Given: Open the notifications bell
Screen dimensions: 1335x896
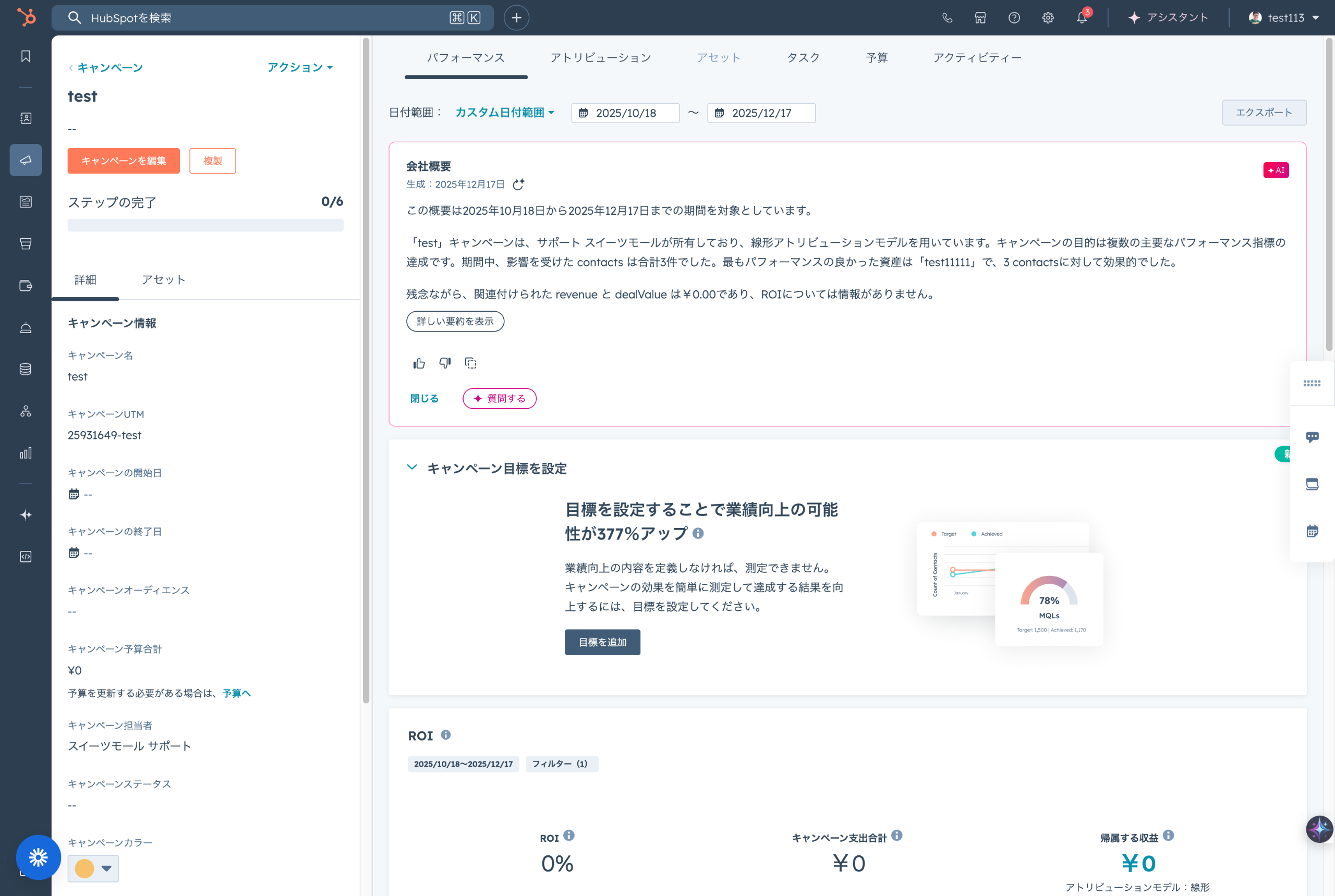Looking at the screenshot, I should [1081, 18].
